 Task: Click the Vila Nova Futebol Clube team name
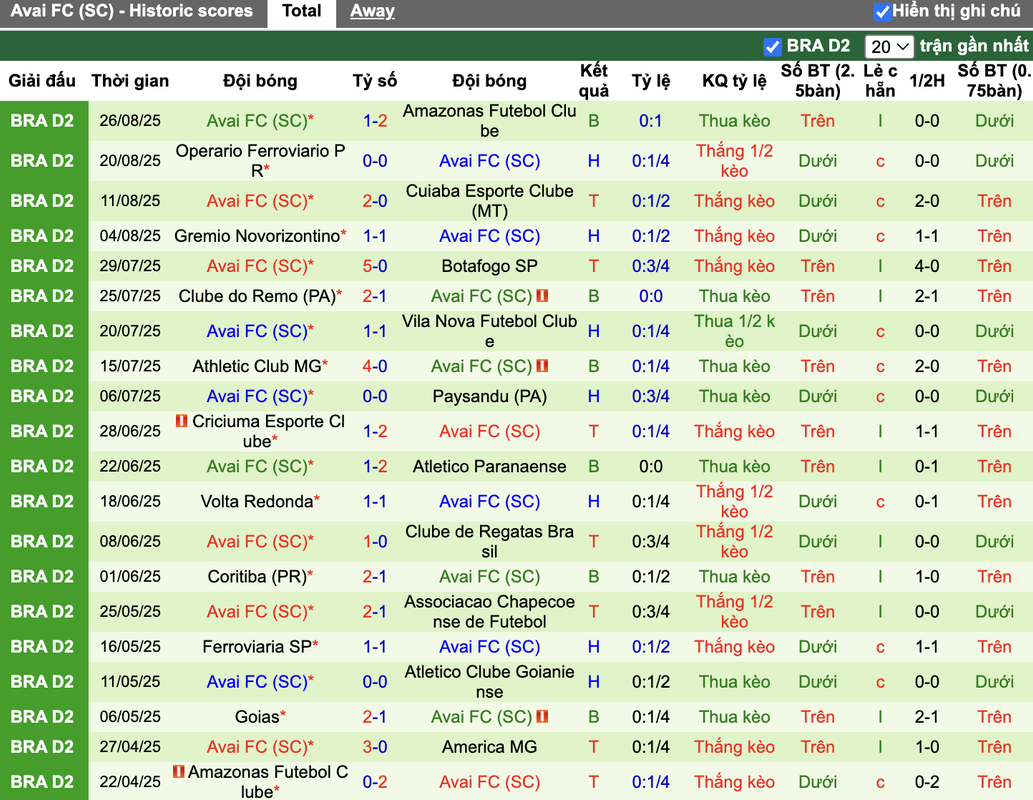click(x=489, y=331)
